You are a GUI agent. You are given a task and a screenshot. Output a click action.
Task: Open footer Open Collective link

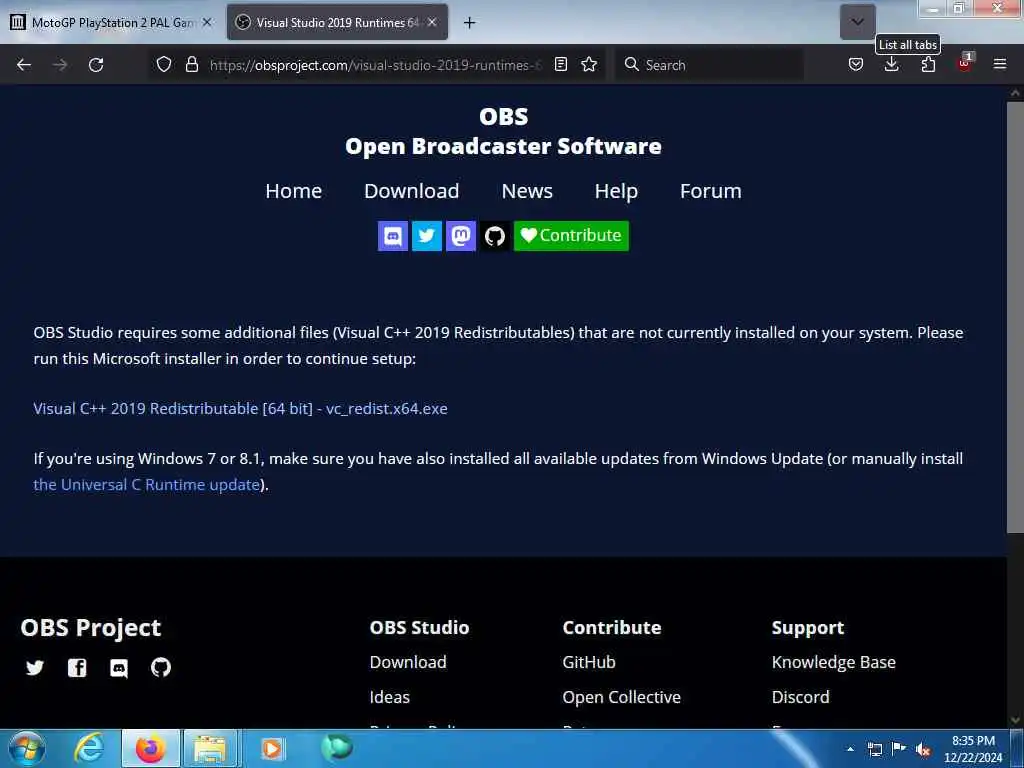[622, 697]
